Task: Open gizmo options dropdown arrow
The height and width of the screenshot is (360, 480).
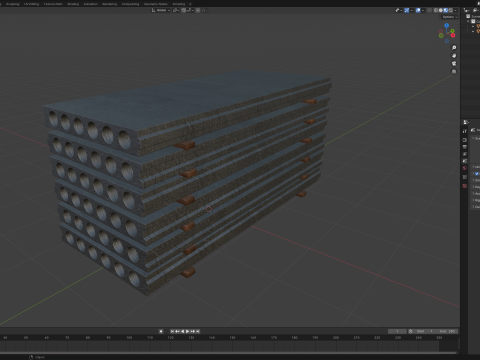Action: pyautogui.click(x=412, y=10)
